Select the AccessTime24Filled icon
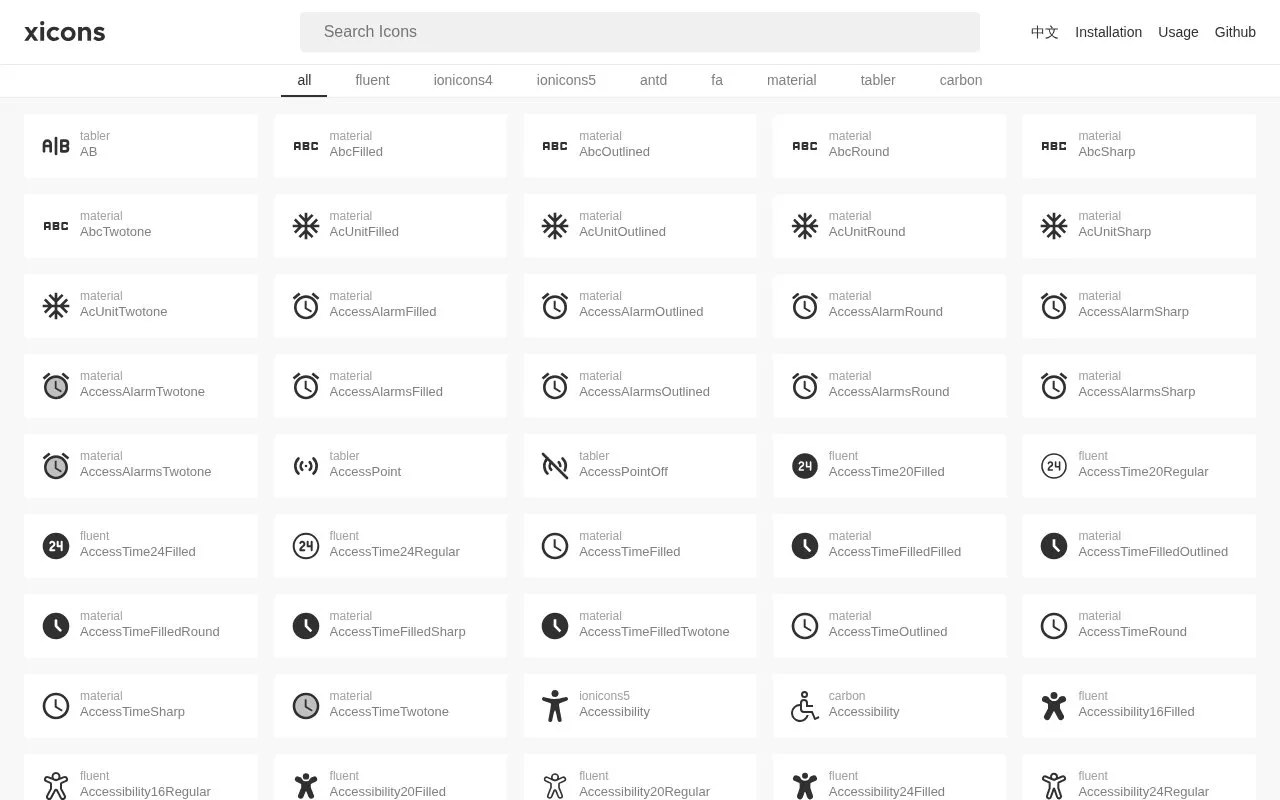1280x800 pixels. 56,546
